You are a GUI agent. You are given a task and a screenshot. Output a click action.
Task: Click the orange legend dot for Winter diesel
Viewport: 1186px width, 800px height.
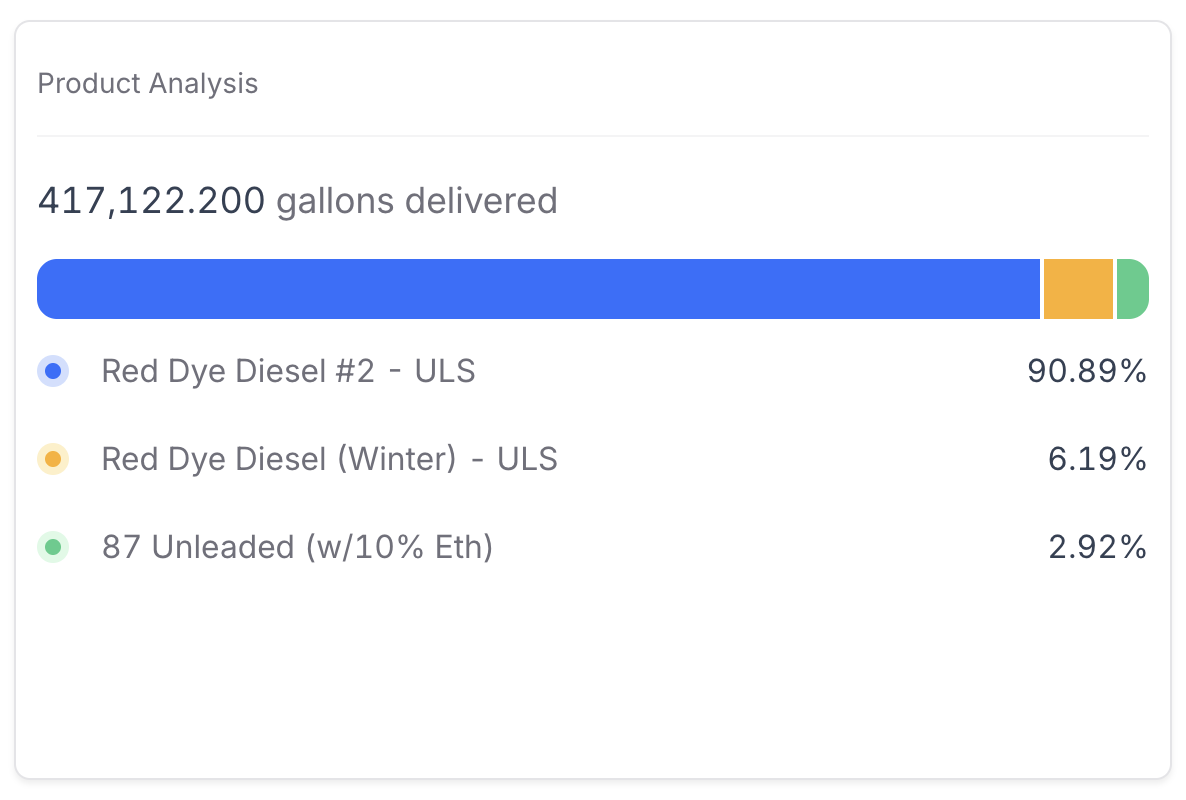pyautogui.click(x=53, y=460)
